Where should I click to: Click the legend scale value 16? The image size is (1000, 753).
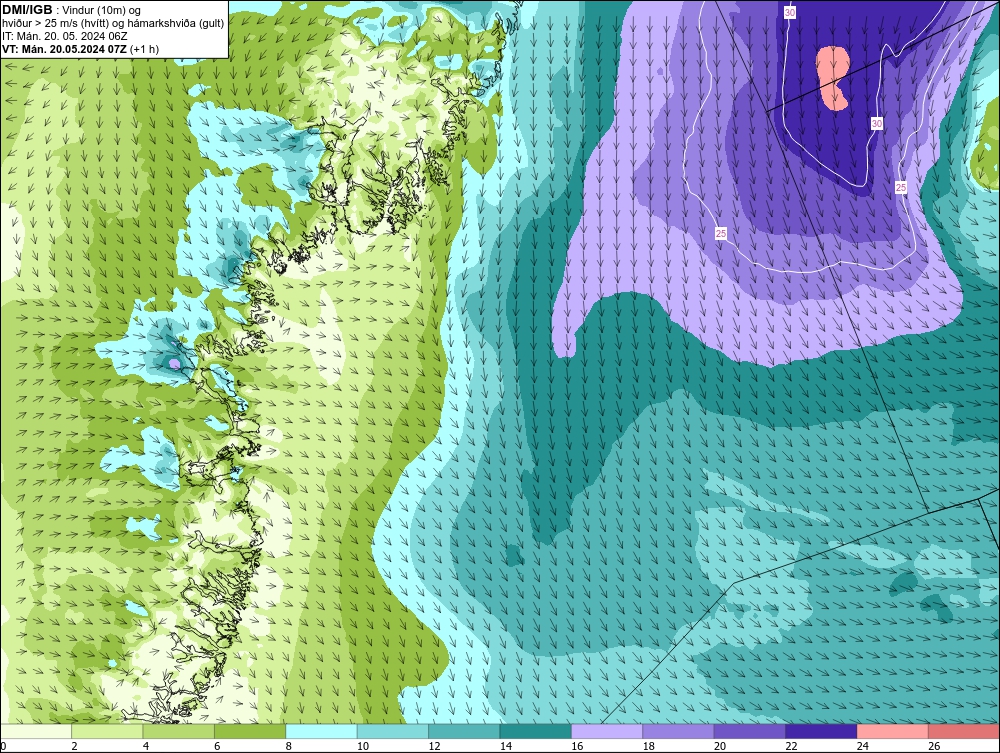tap(577, 746)
